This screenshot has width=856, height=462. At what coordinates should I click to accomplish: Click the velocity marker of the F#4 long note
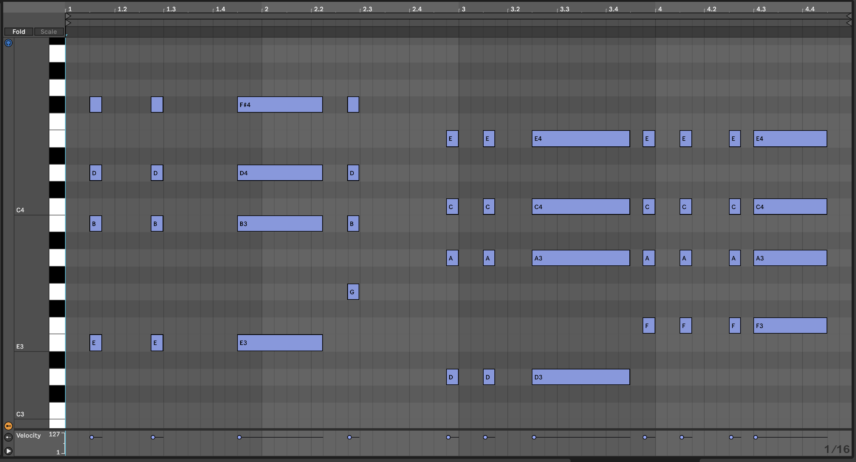[239, 437]
